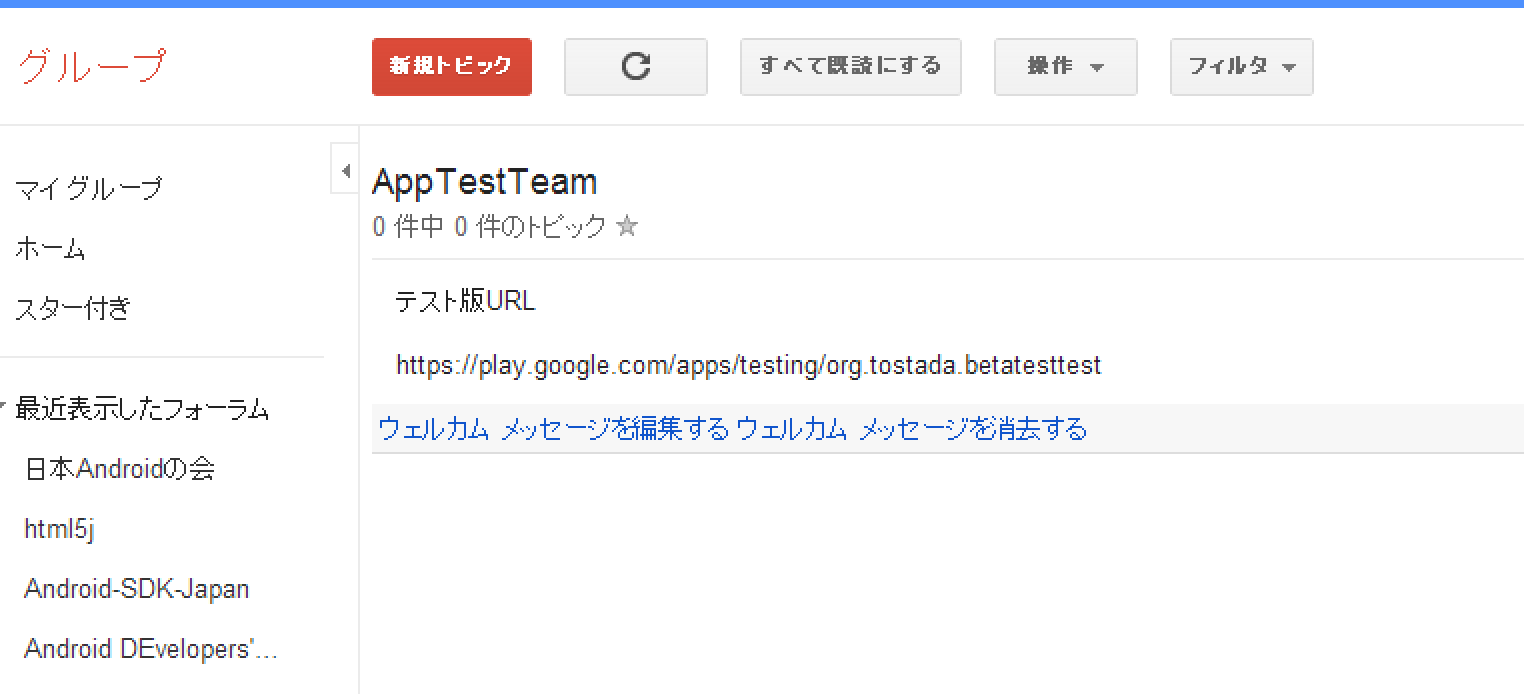Open the Play beta testing URL link
Viewport: 1524px width, 694px height.
[748, 365]
